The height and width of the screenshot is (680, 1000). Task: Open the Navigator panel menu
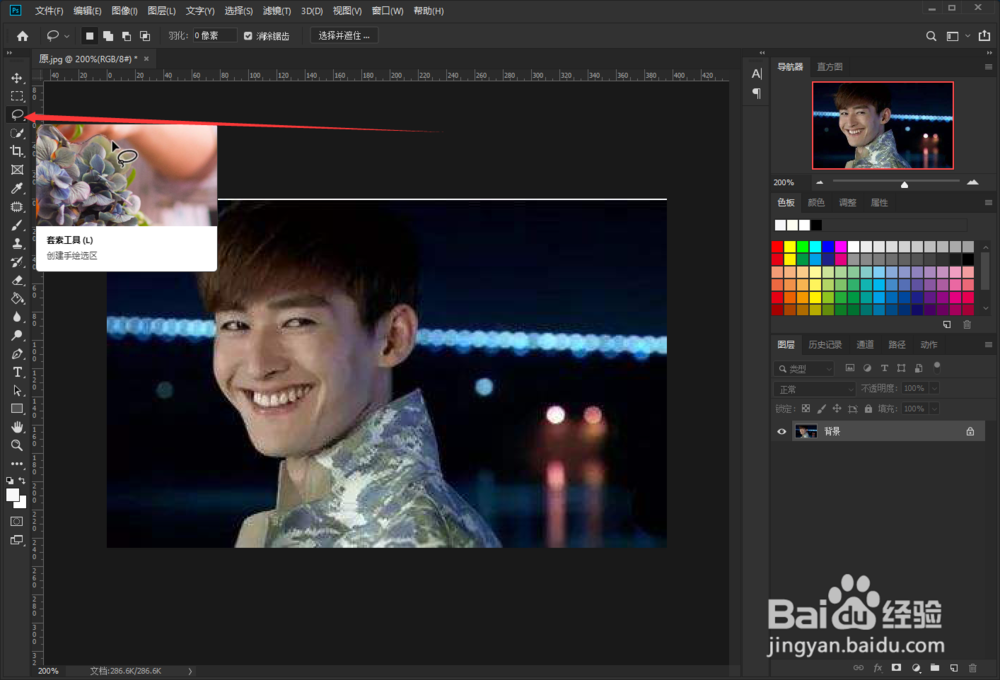(989, 67)
